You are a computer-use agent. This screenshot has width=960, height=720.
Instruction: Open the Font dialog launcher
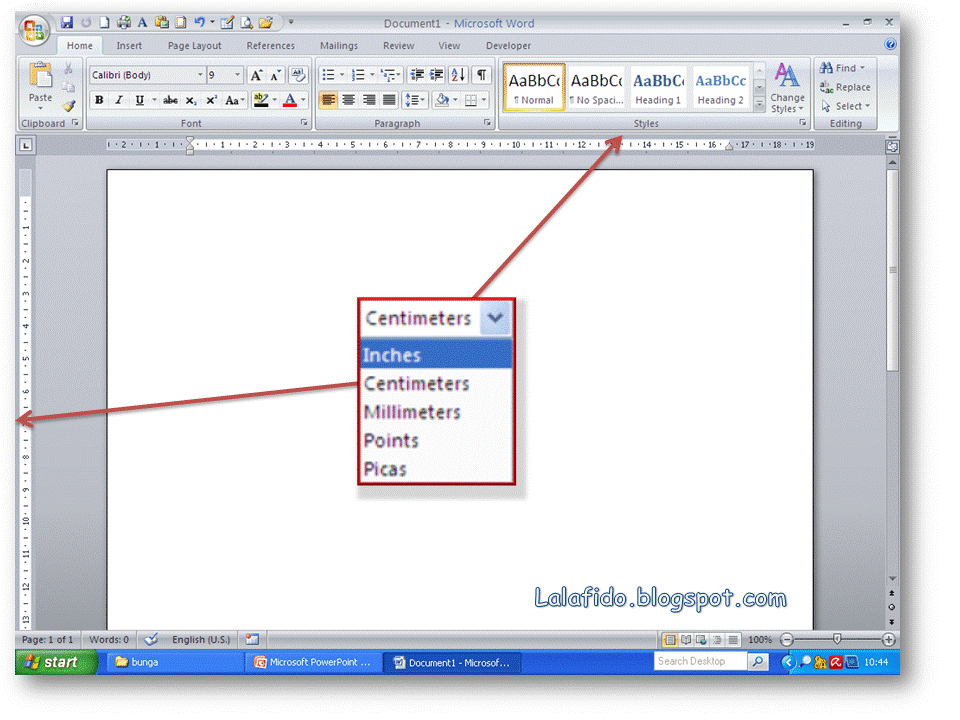coord(304,123)
